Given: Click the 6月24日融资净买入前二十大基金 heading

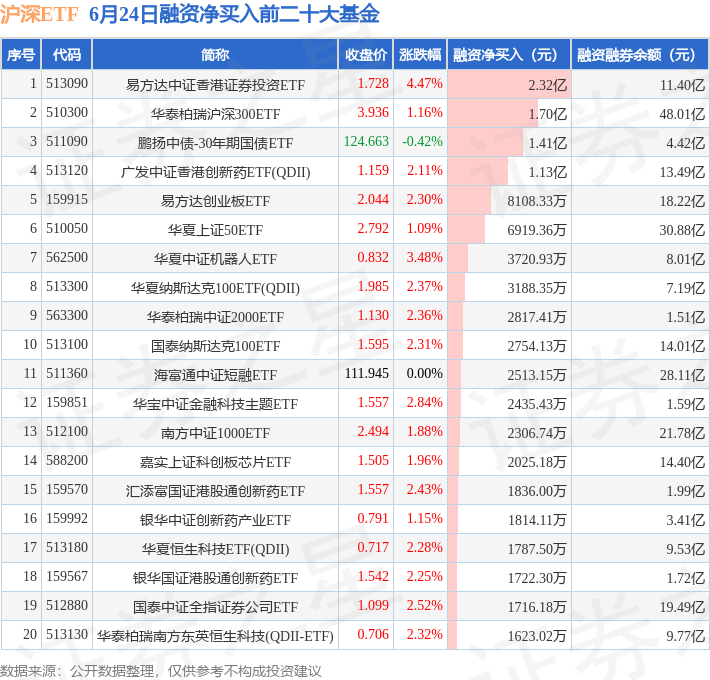Looking at the screenshot, I should (x=234, y=14).
